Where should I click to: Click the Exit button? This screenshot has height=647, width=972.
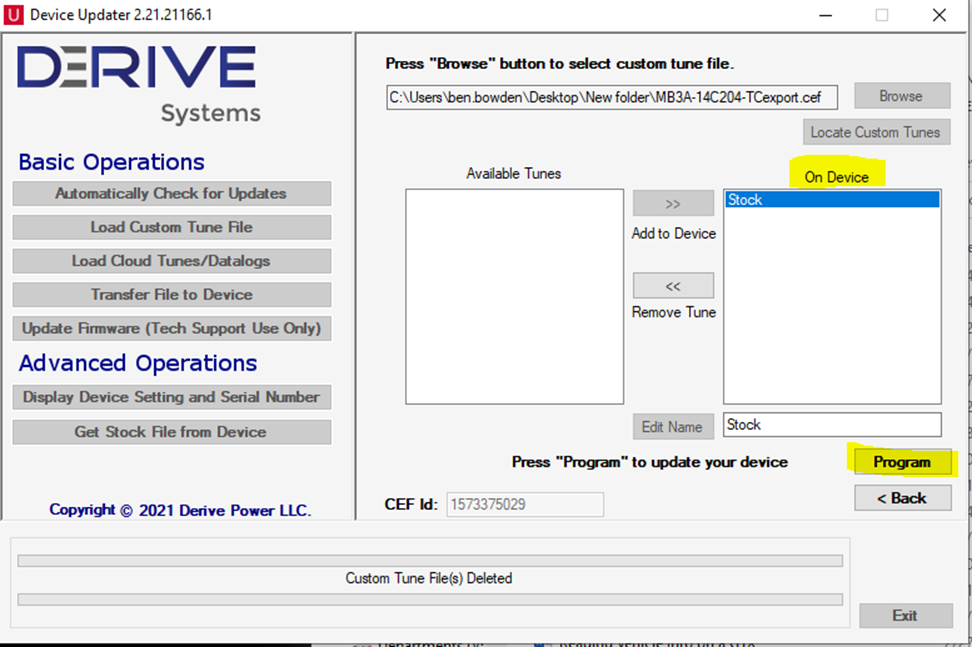tap(906, 615)
